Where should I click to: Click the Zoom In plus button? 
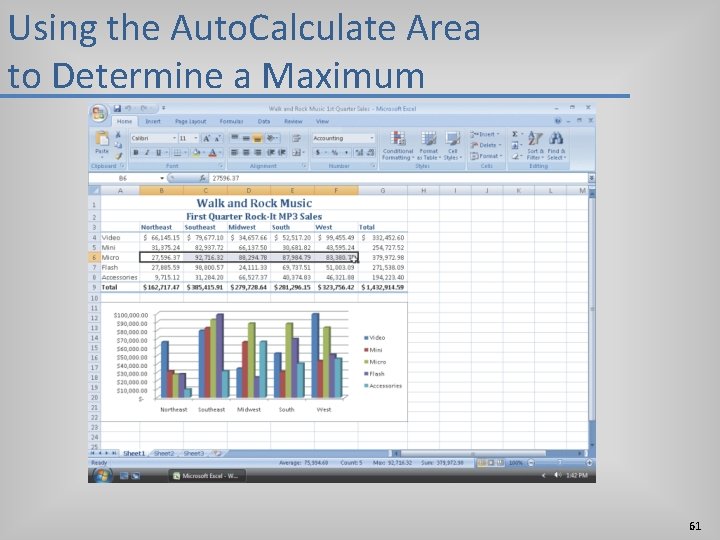pos(589,463)
